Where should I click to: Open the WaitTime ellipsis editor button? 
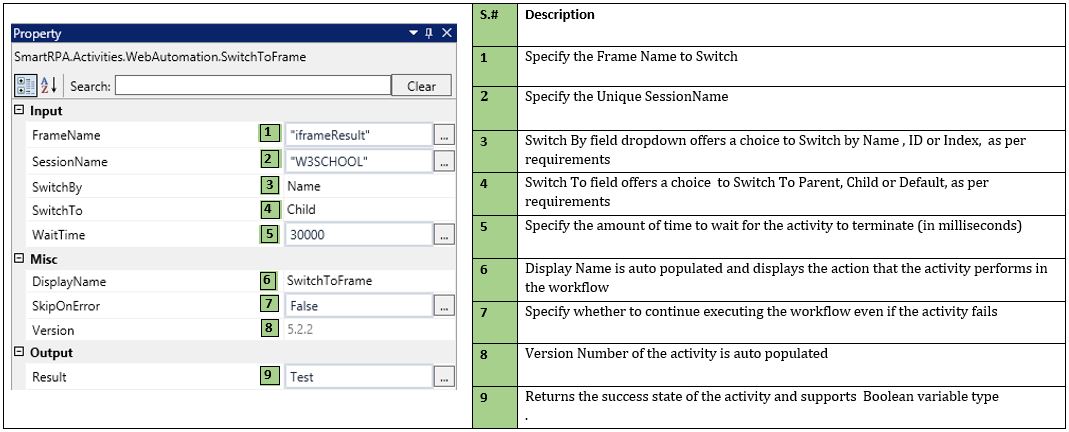tap(444, 234)
